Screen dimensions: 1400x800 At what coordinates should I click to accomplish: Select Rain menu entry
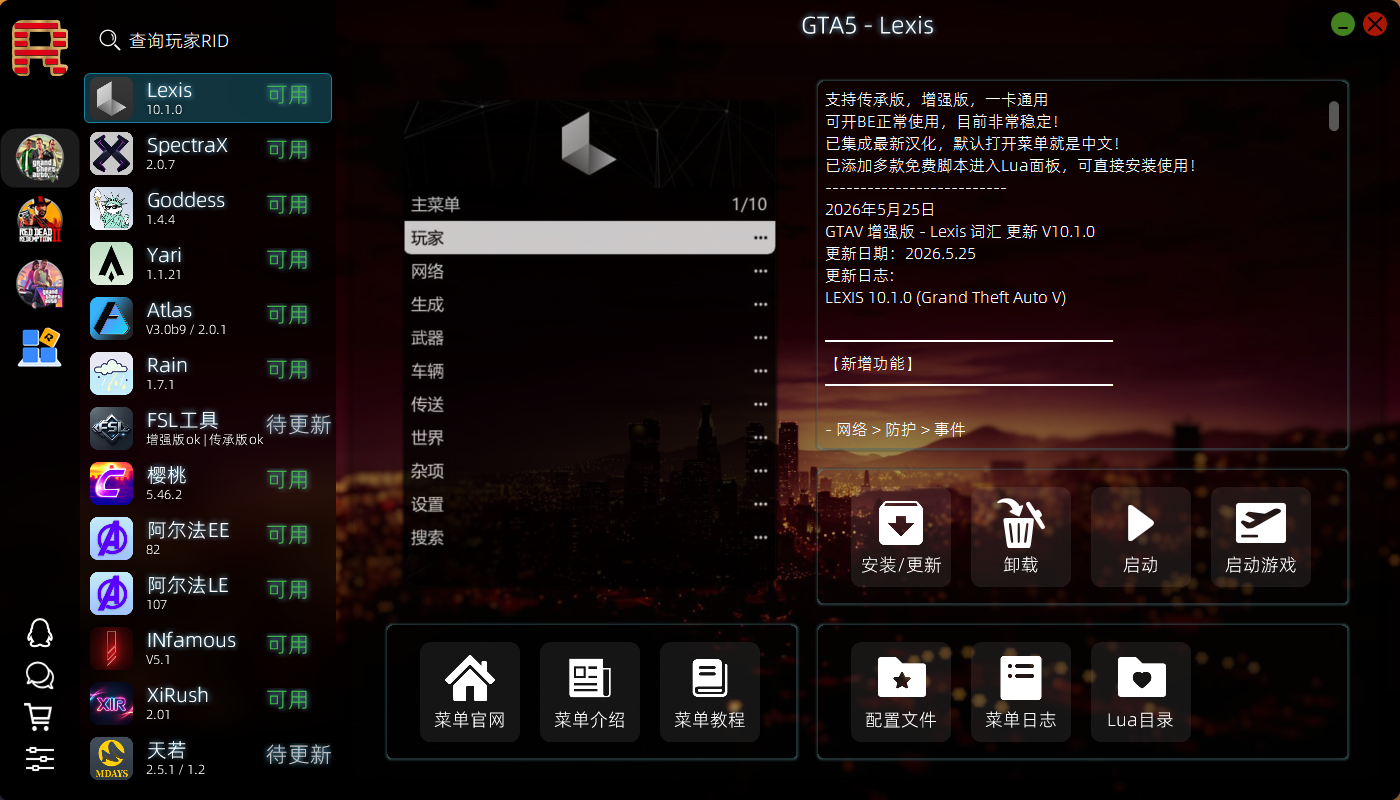point(208,373)
